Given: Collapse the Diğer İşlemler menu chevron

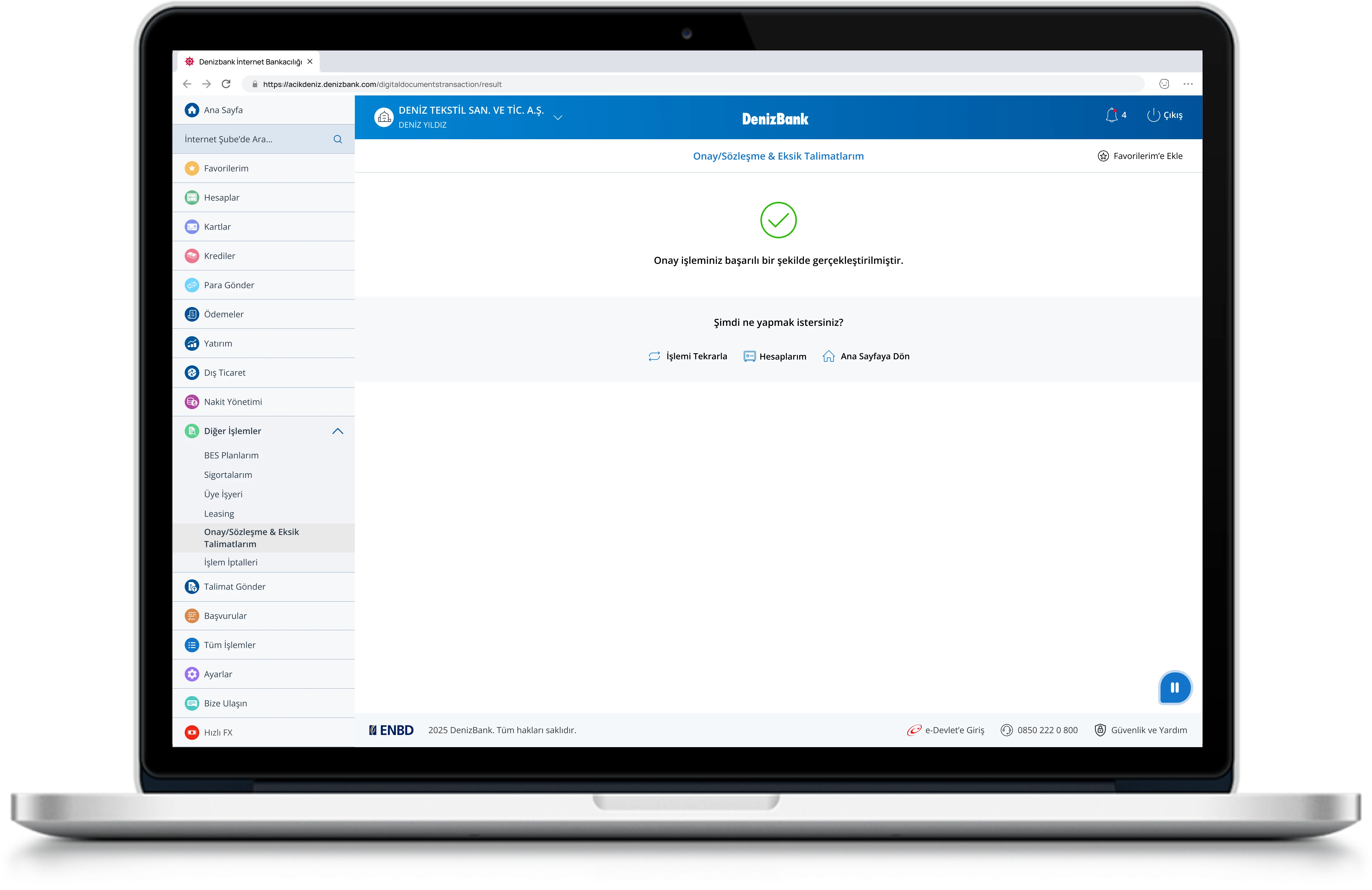Looking at the screenshot, I should click(338, 431).
